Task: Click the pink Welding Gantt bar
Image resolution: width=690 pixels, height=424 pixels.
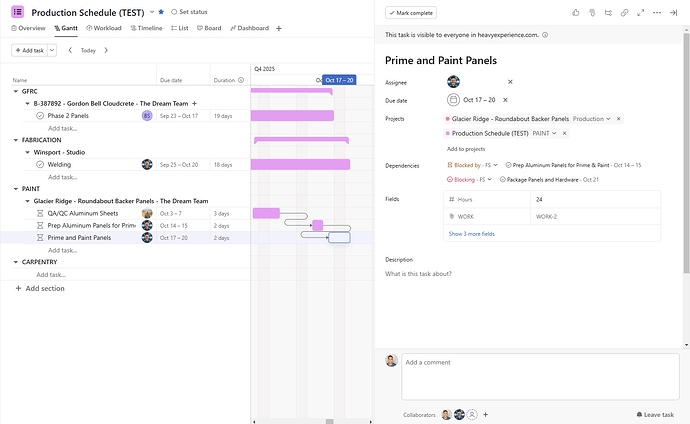Action: point(301,164)
